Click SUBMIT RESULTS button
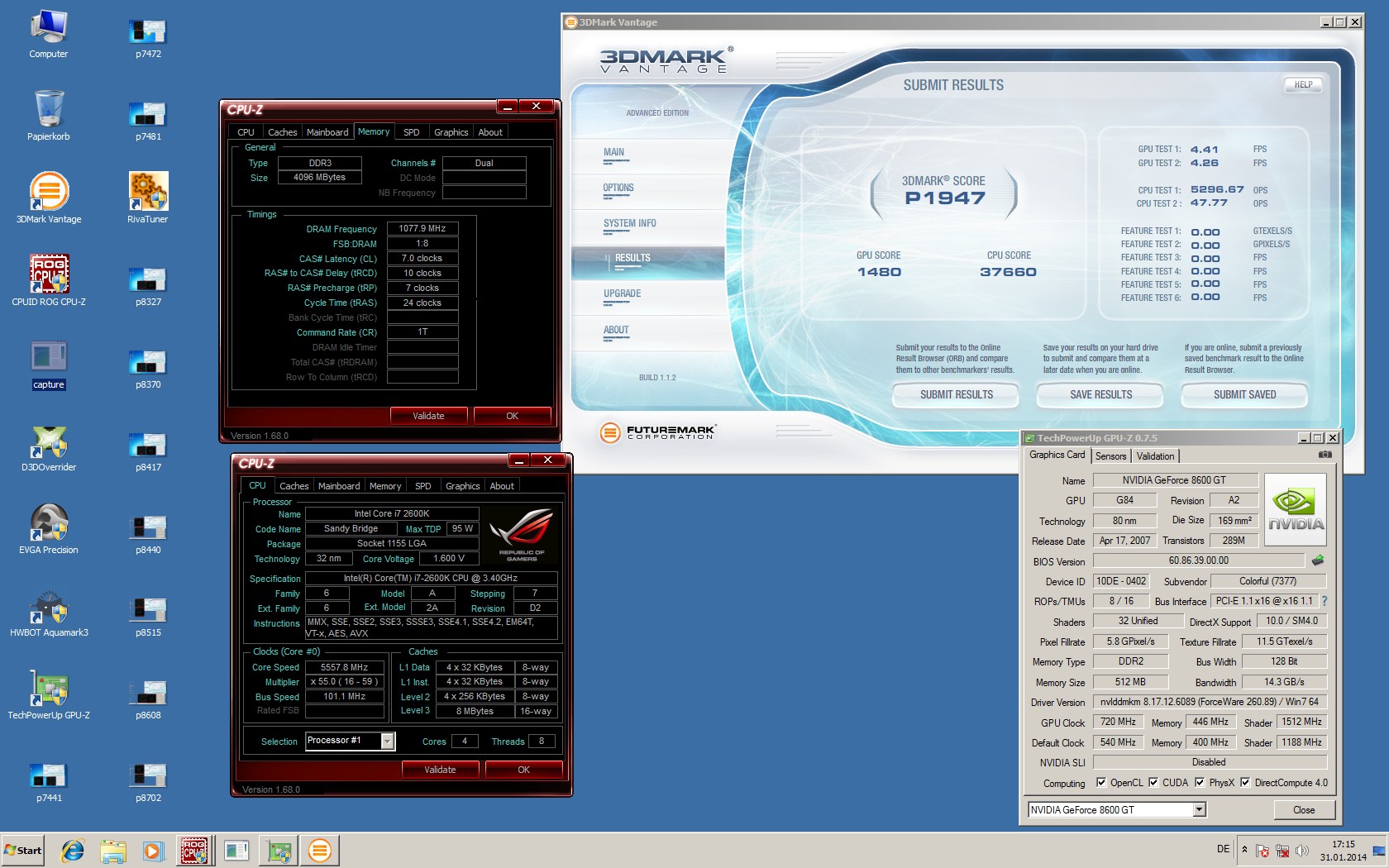 point(957,395)
